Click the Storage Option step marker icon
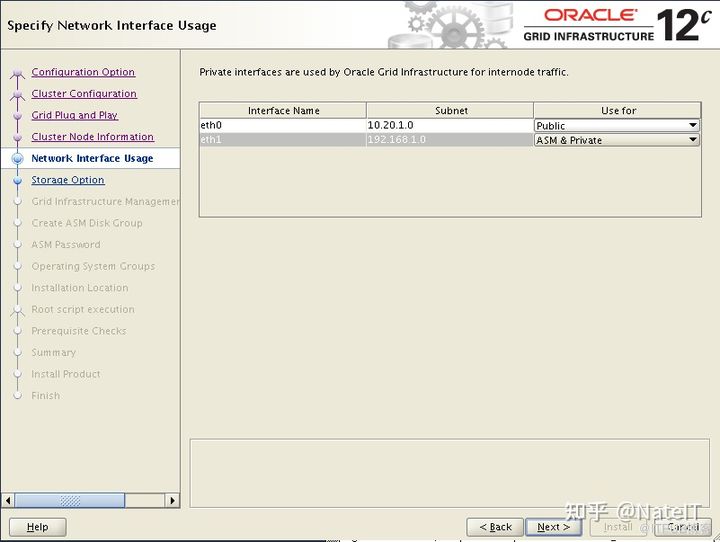The image size is (720, 542). [x=17, y=181]
